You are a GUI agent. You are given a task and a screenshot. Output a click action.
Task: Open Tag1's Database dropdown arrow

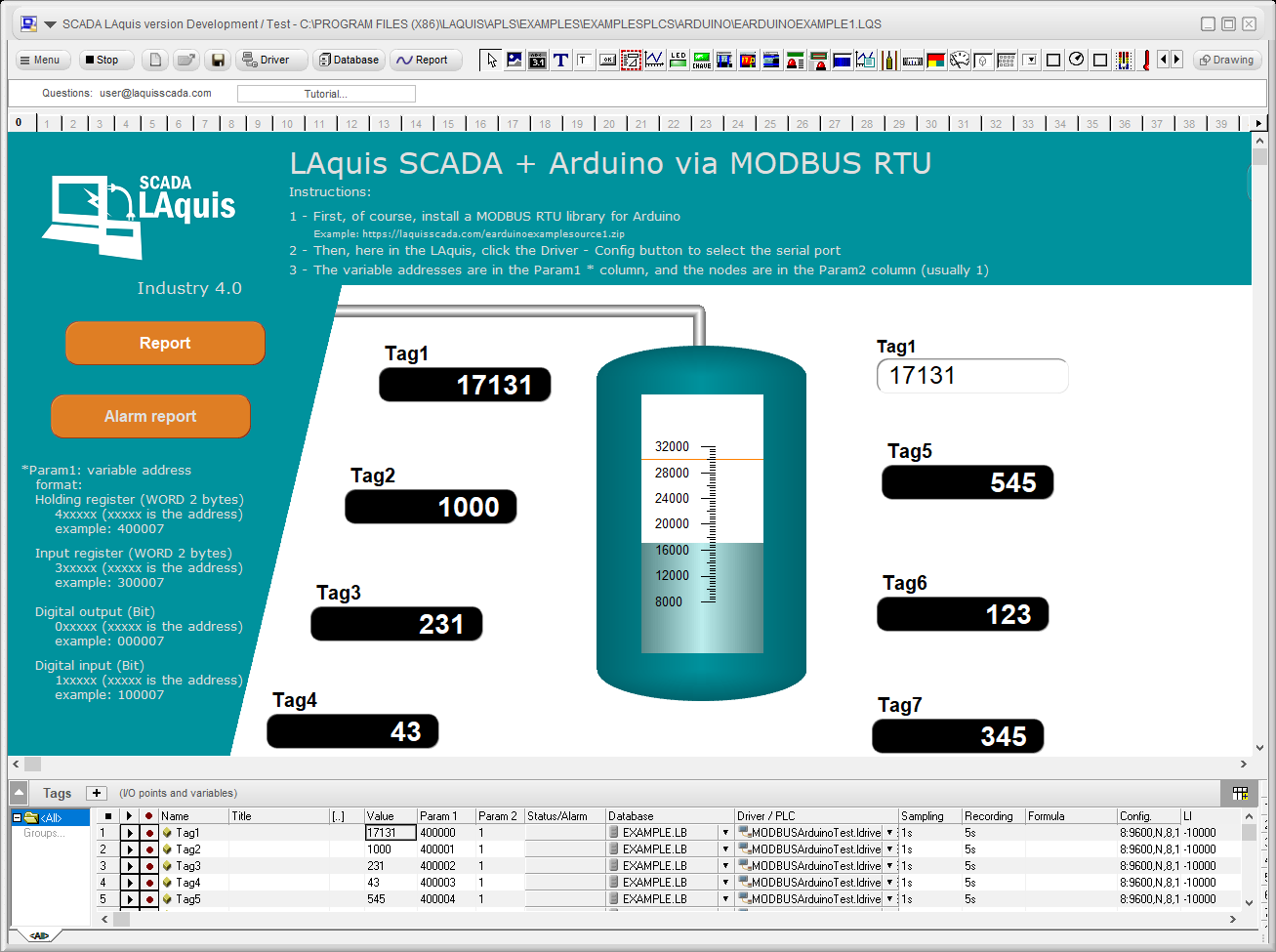(x=725, y=833)
